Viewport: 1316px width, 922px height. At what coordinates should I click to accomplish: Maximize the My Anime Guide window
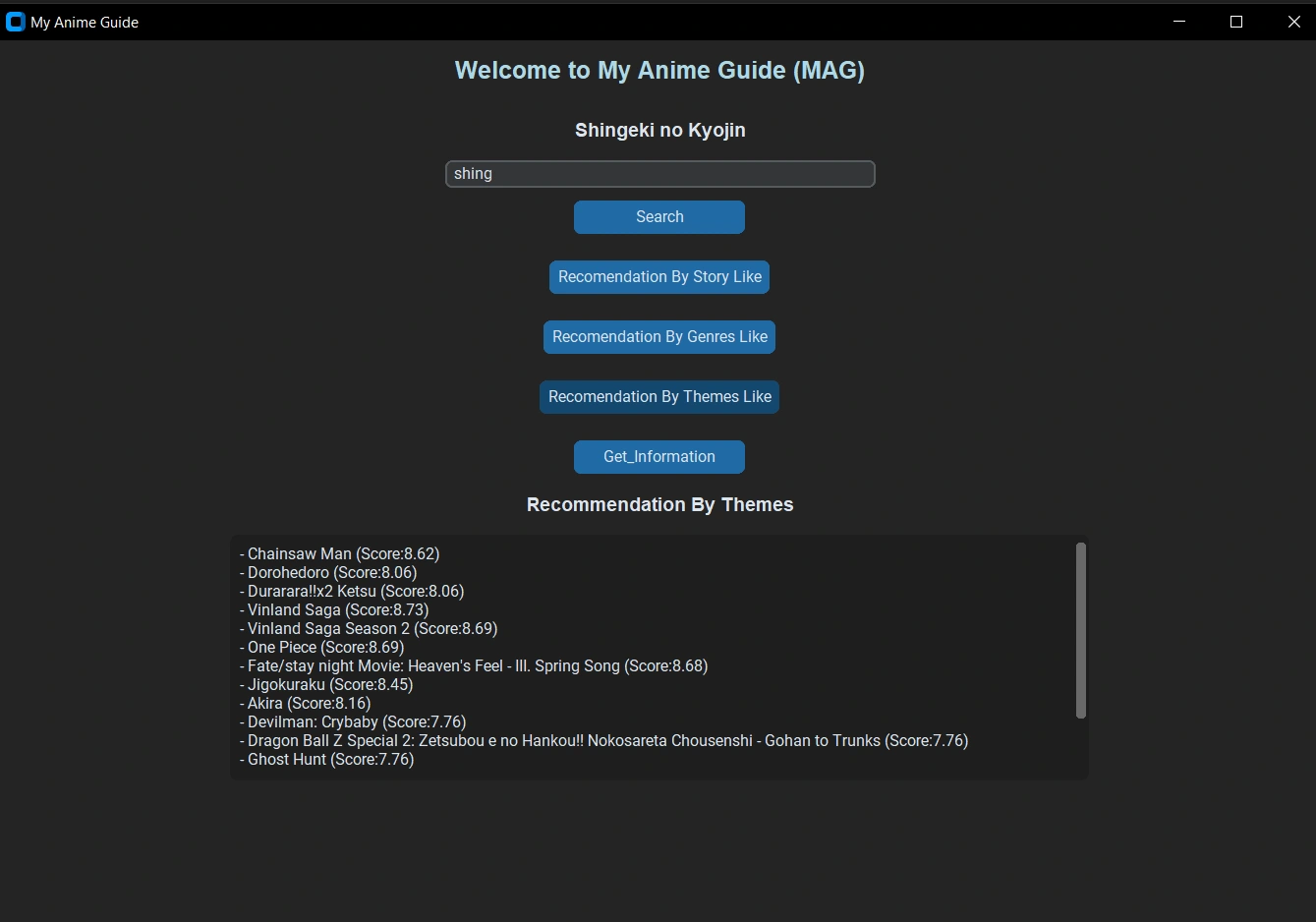click(1236, 22)
